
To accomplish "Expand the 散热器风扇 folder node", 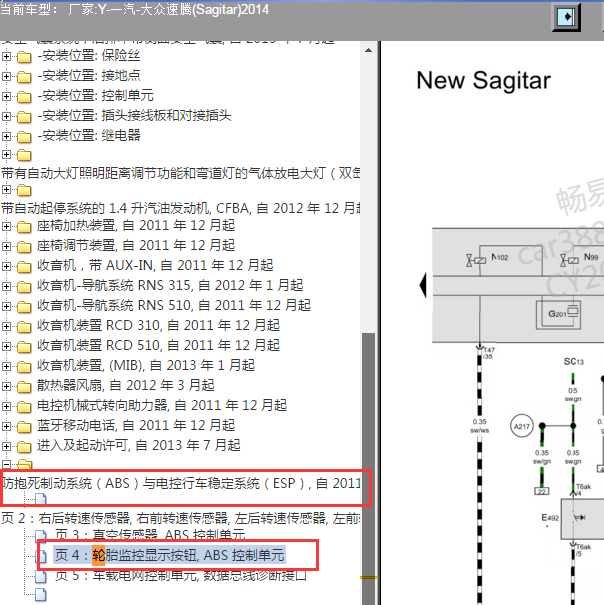I will point(6,387).
